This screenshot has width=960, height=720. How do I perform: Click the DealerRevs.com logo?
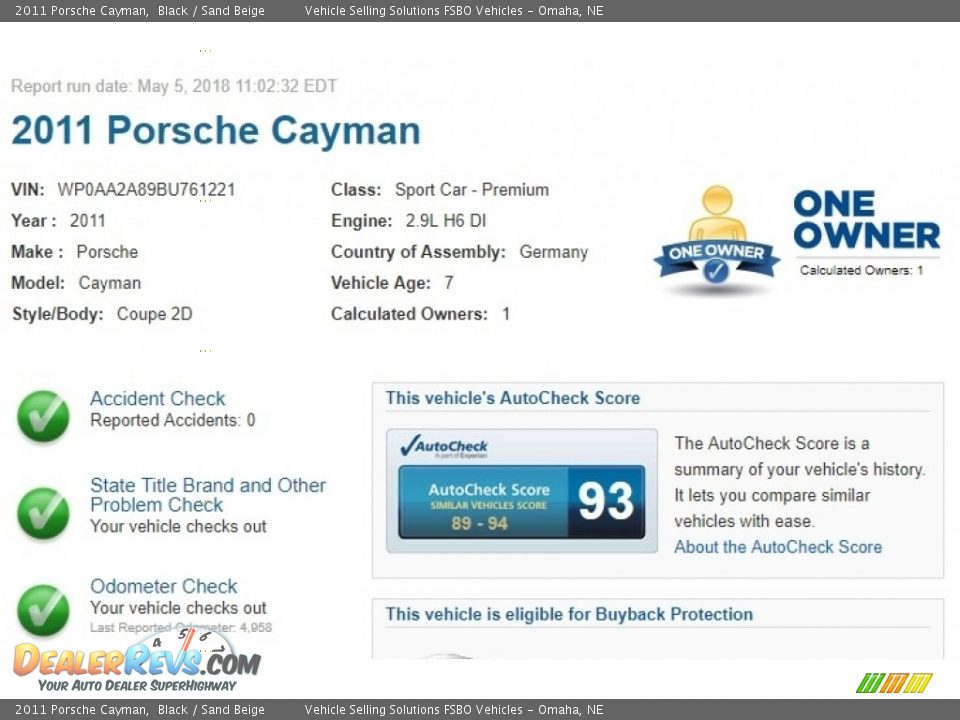coord(137,661)
